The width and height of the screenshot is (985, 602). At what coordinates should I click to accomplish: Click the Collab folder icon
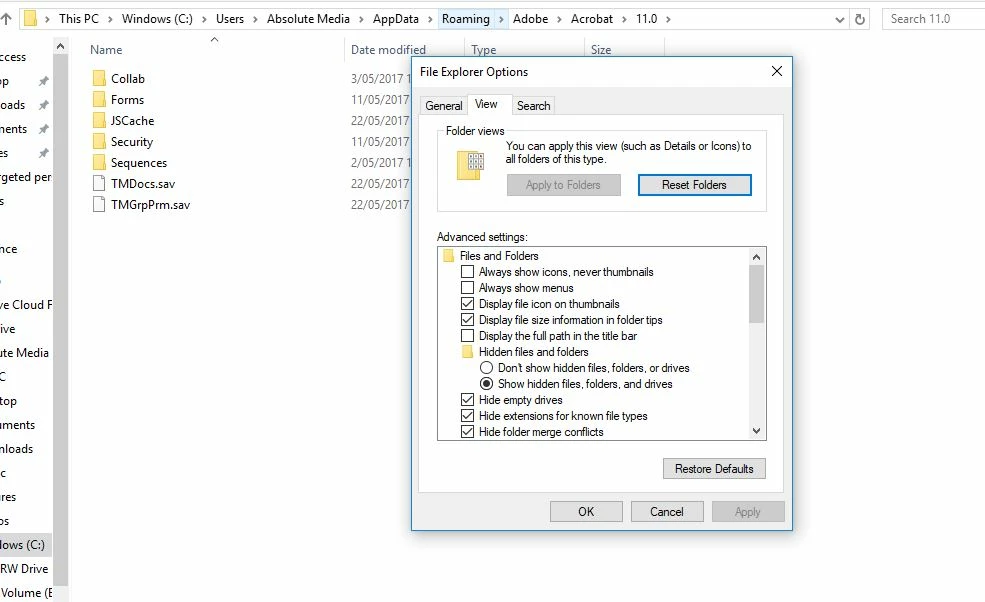(x=99, y=79)
